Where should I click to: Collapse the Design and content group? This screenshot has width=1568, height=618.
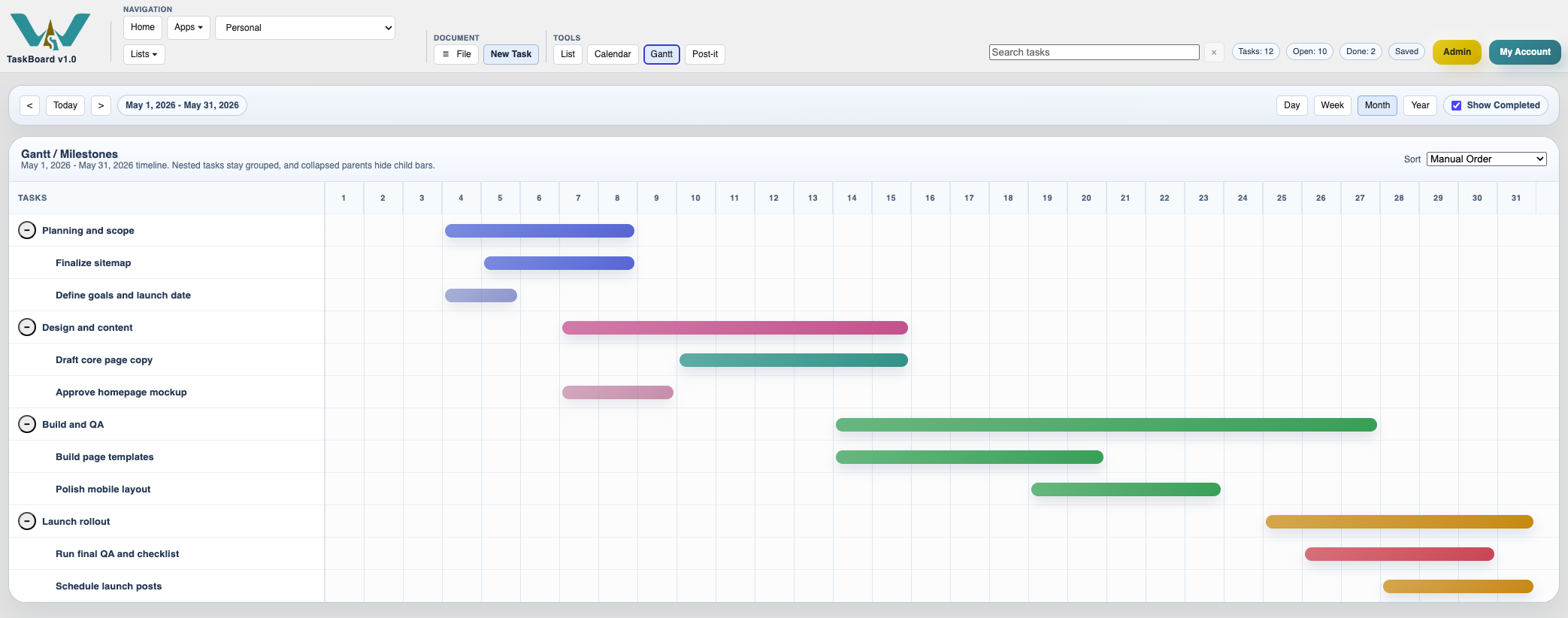click(x=27, y=327)
